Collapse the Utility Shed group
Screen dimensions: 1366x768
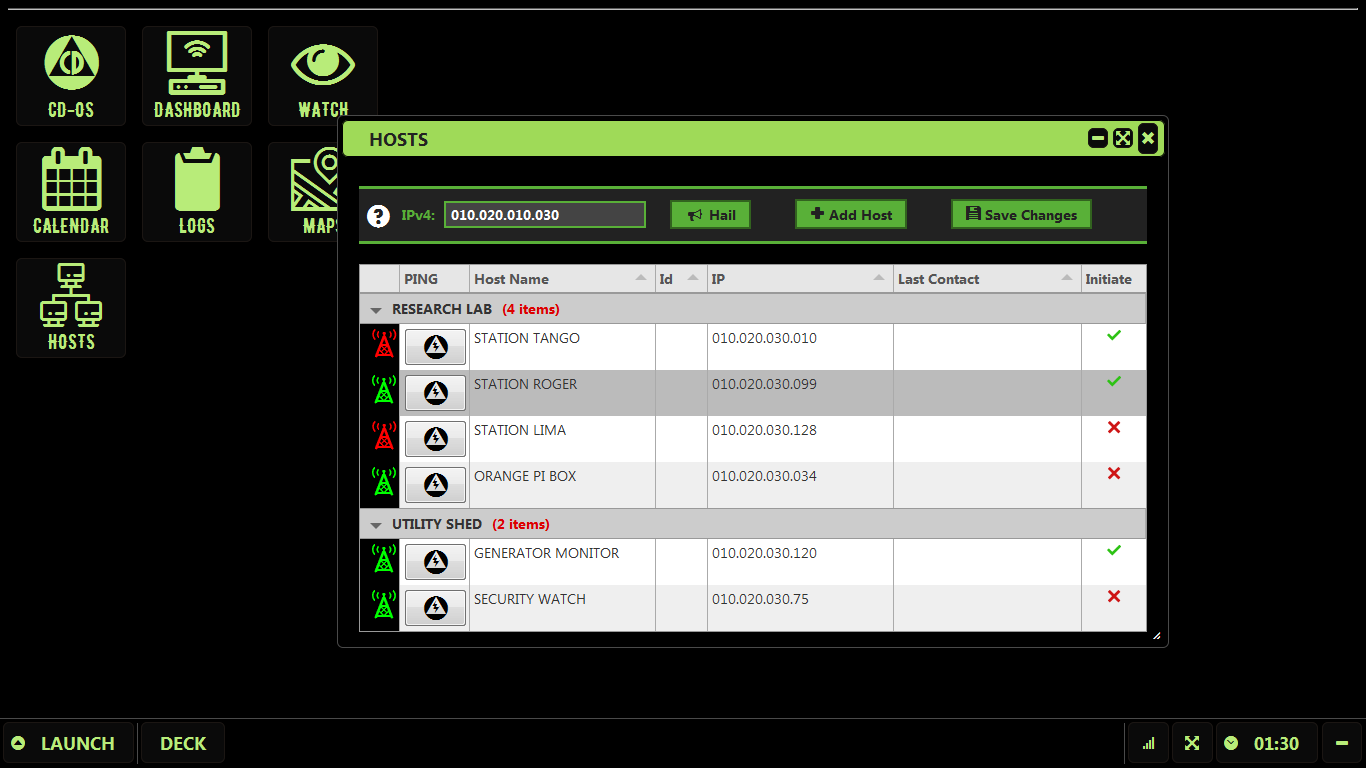pos(376,525)
